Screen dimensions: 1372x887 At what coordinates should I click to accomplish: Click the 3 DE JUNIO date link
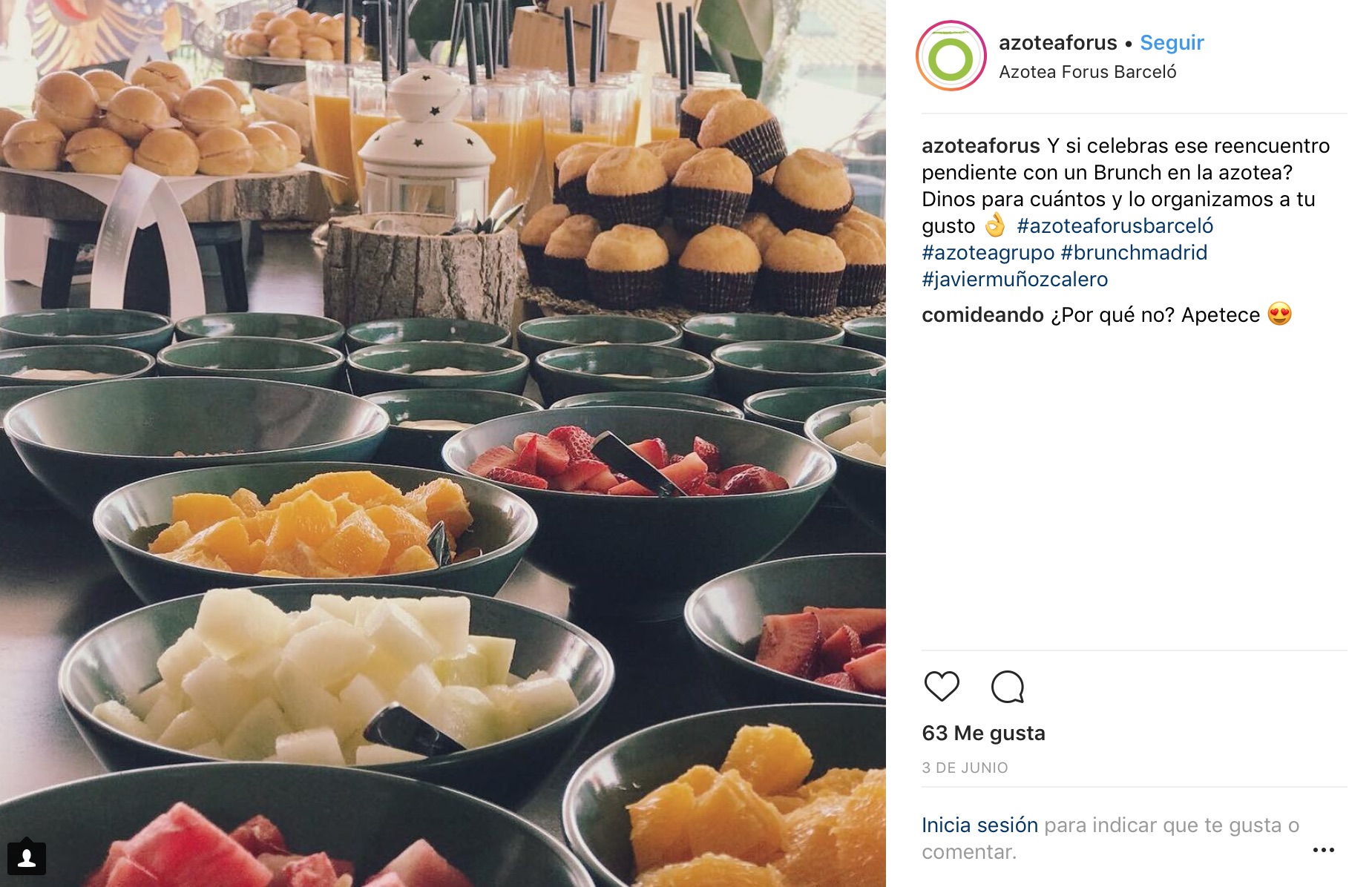click(x=965, y=768)
